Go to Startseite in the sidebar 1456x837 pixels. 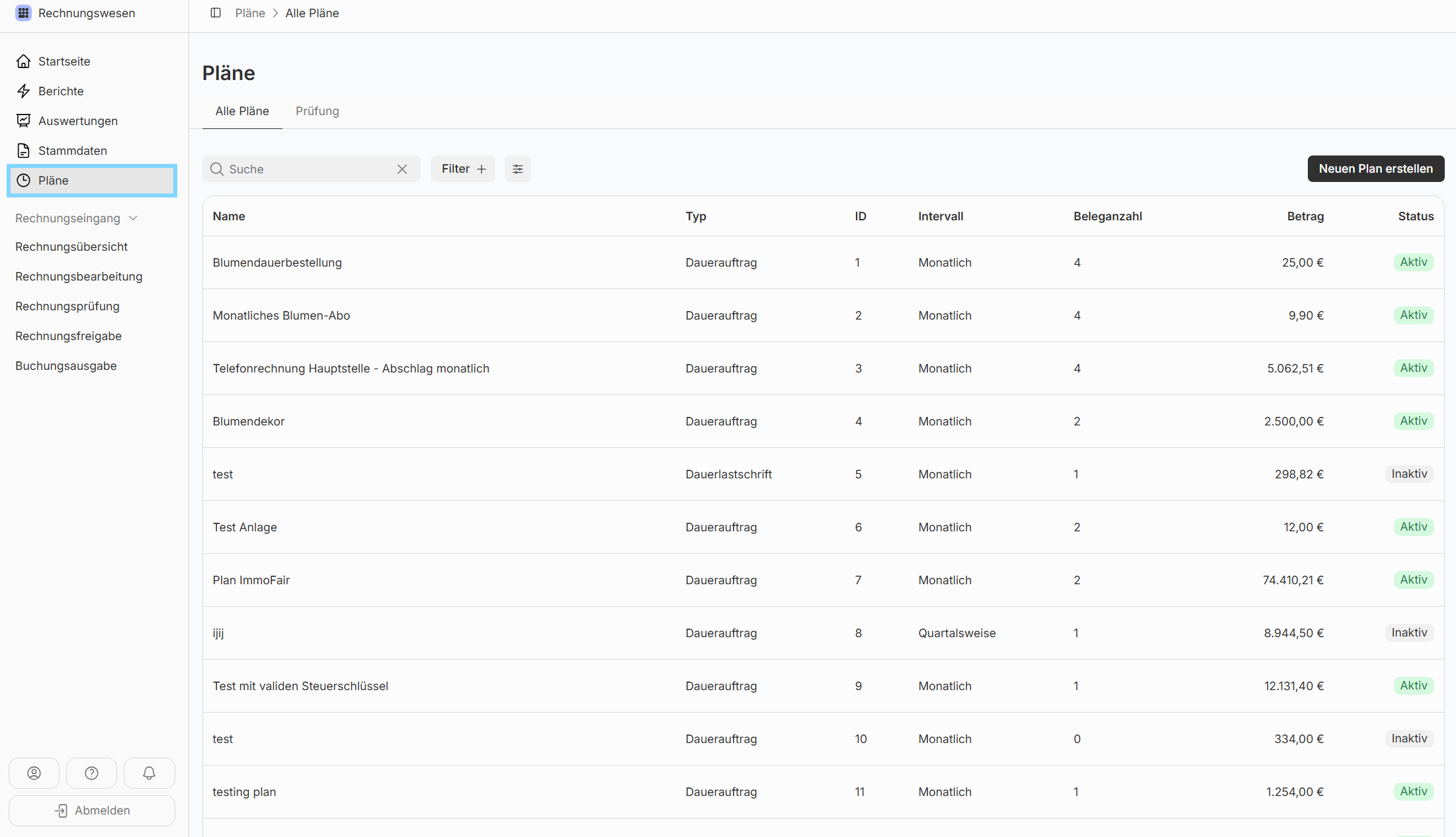tap(64, 62)
